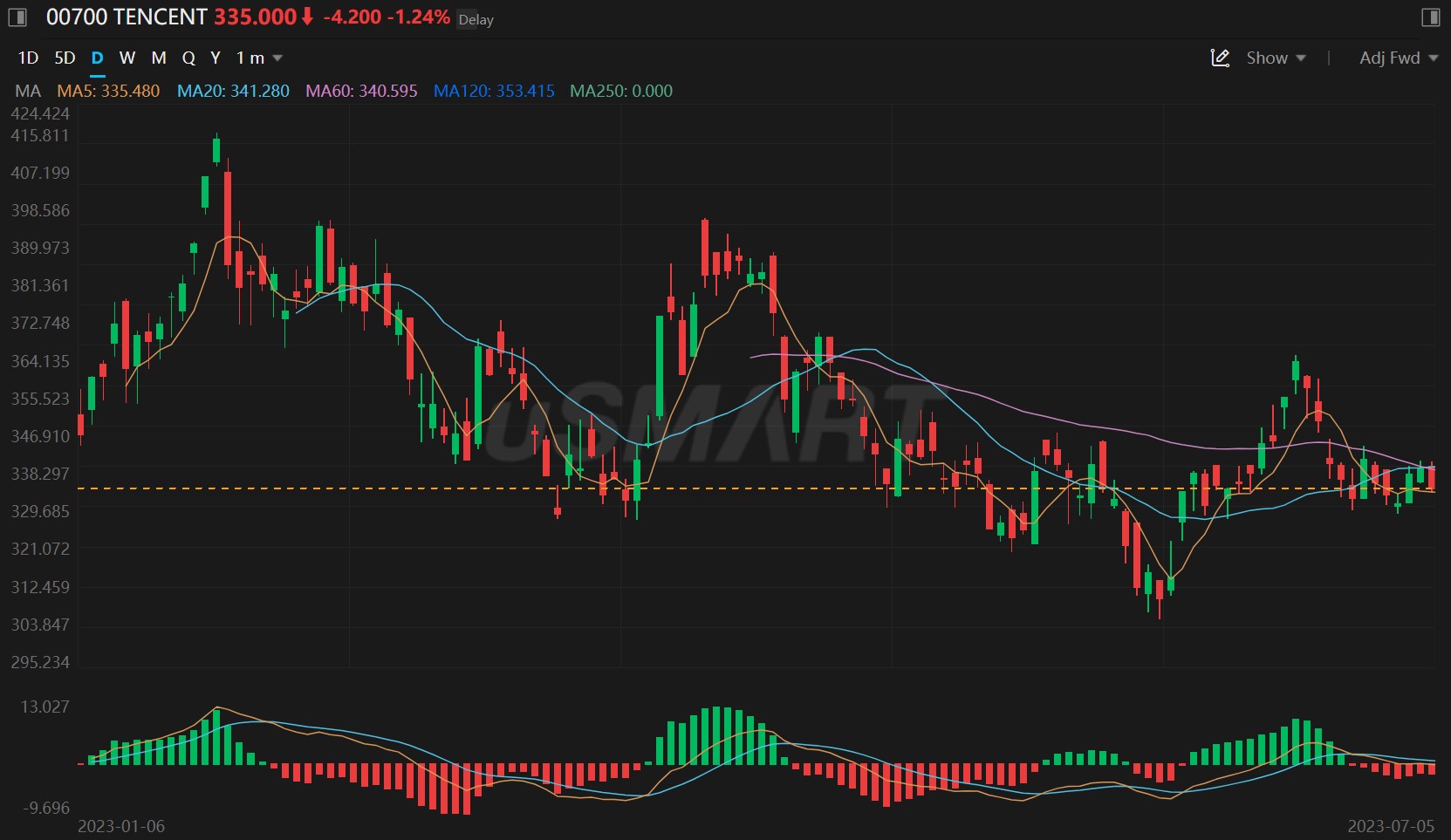Click the 335.000 current price
The width and height of the screenshot is (1451, 840).
(255, 17)
